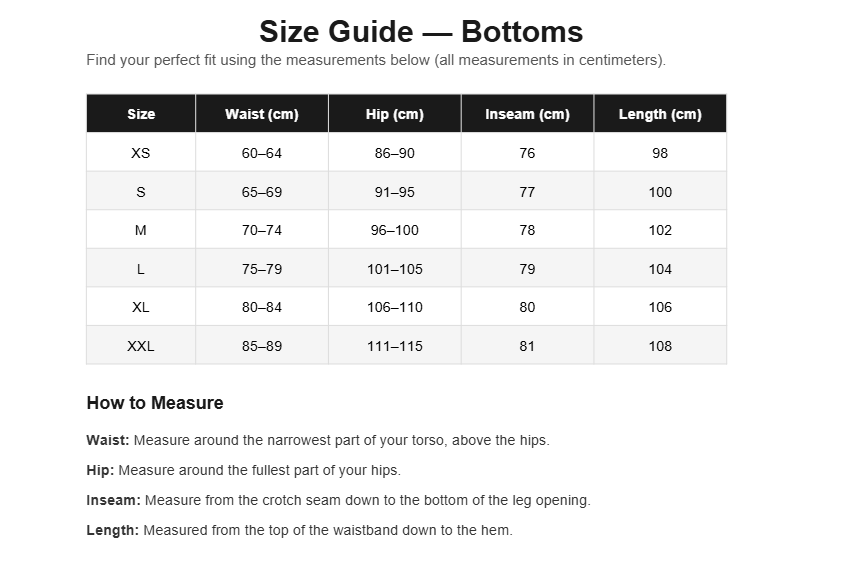Click the Waist (cm) column header

(262, 113)
